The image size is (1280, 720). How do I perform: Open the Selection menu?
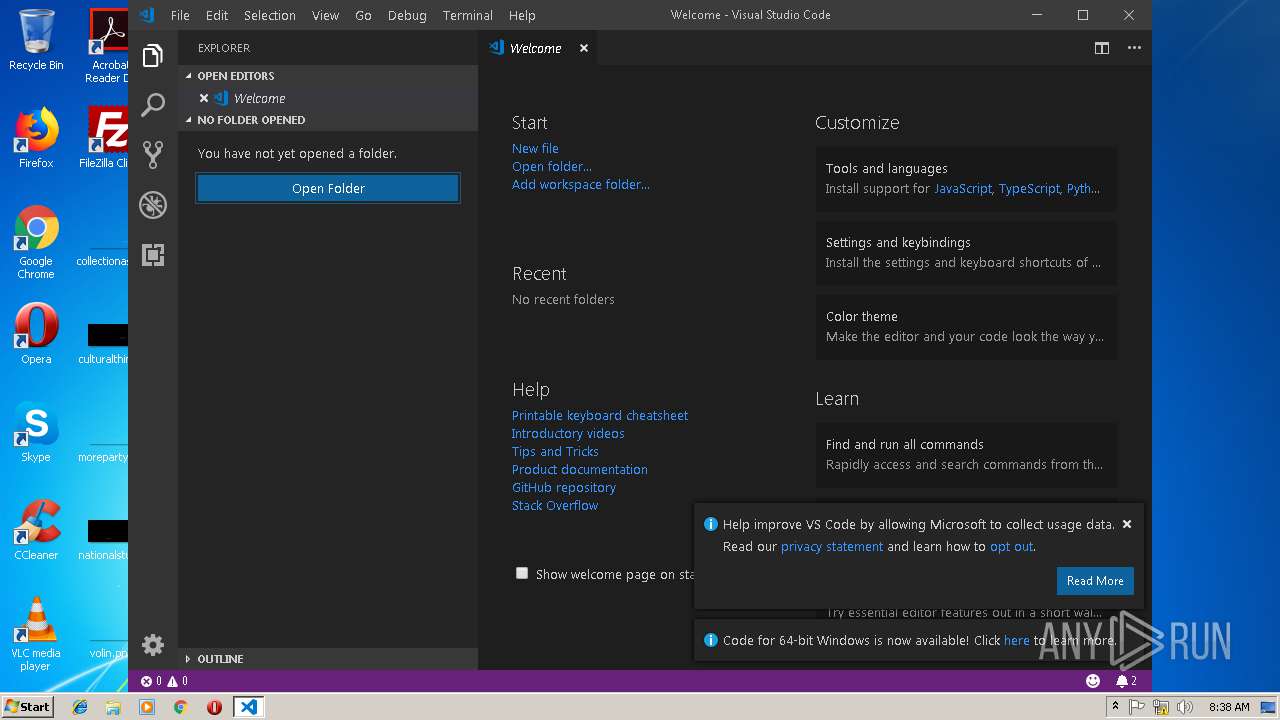270,15
